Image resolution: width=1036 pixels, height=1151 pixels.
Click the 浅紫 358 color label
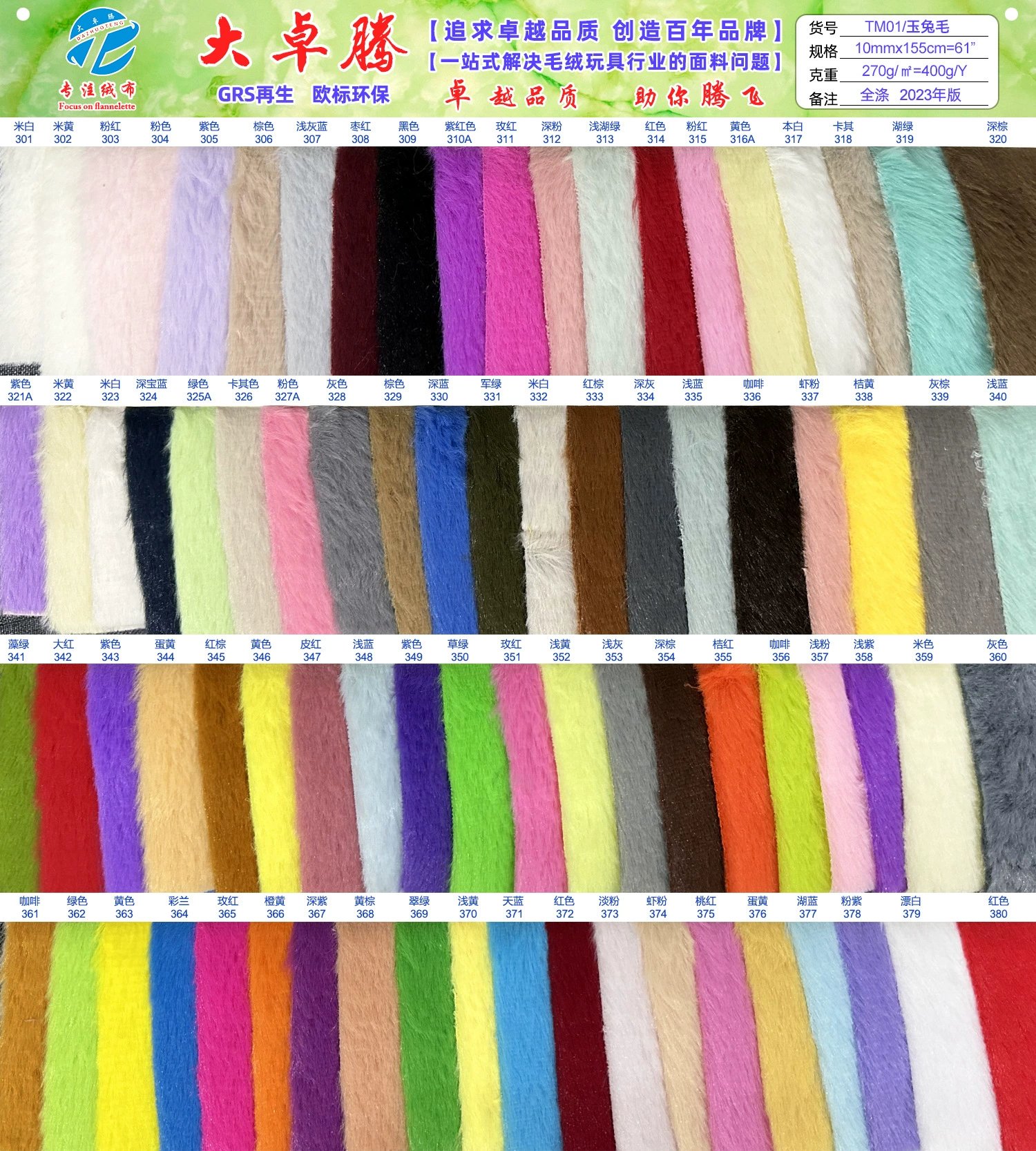[x=864, y=650]
